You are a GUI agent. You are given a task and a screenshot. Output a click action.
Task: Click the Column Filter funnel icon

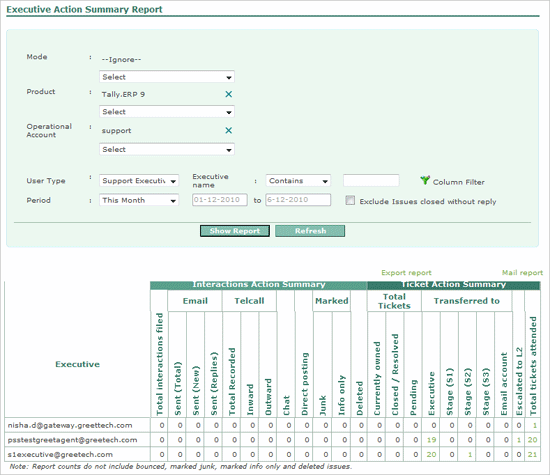pos(425,180)
